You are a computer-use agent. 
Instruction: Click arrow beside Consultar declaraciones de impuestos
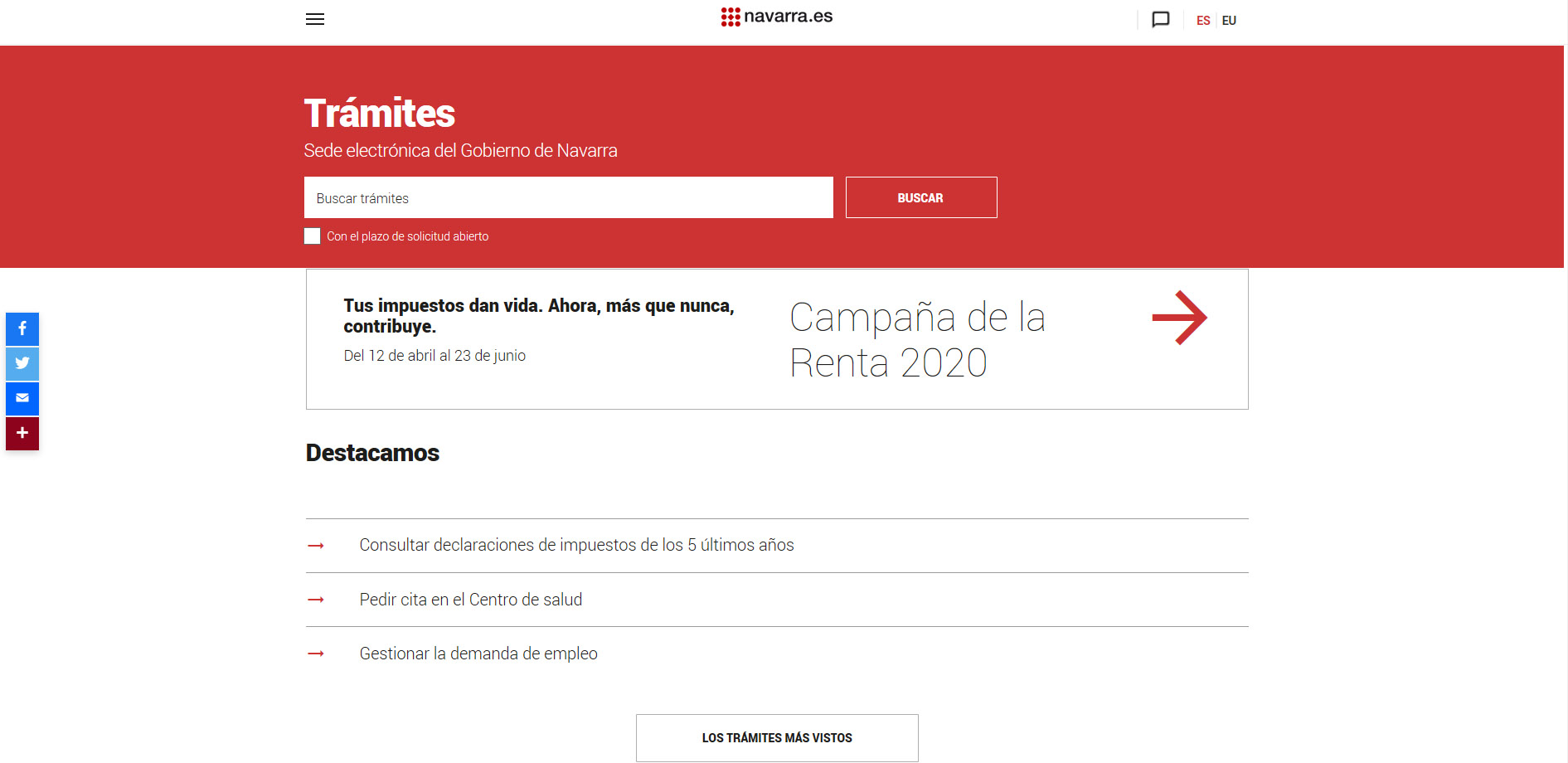tap(316, 546)
